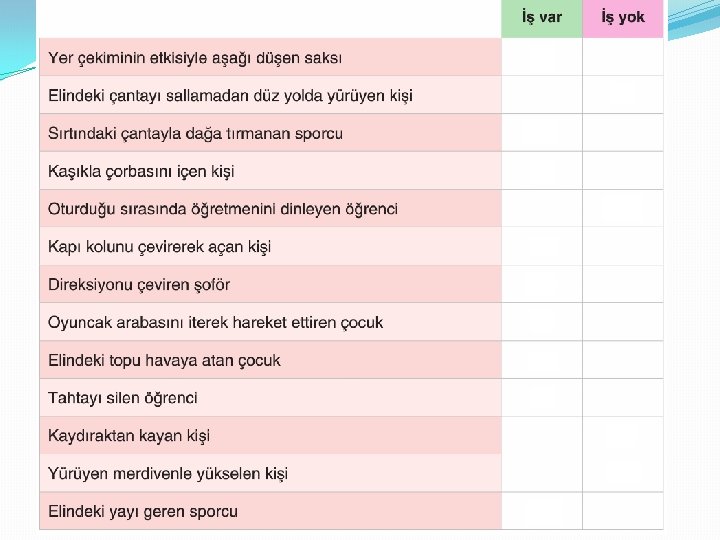This screenshot has width=720, height=540.
Task: Mark İş var for topu havaya atan çocuk
Action: pos(541,360)
